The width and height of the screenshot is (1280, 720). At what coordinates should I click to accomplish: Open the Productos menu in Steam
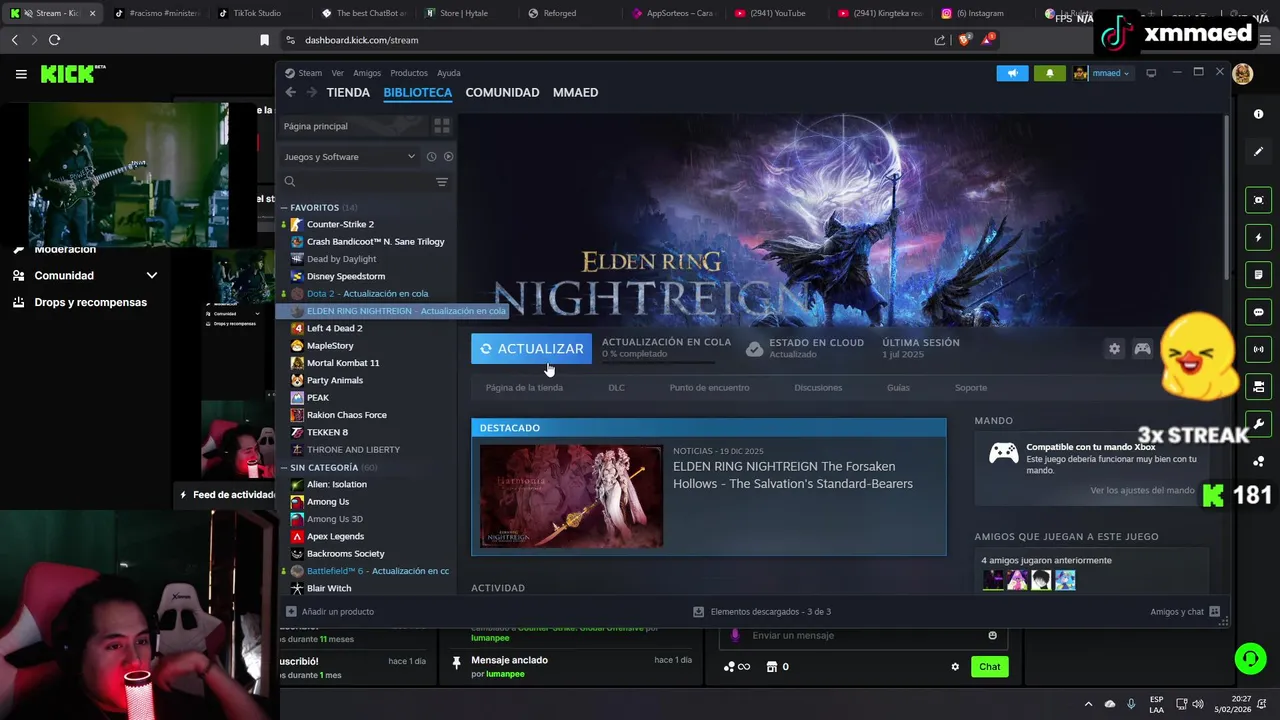pos(409,73)
